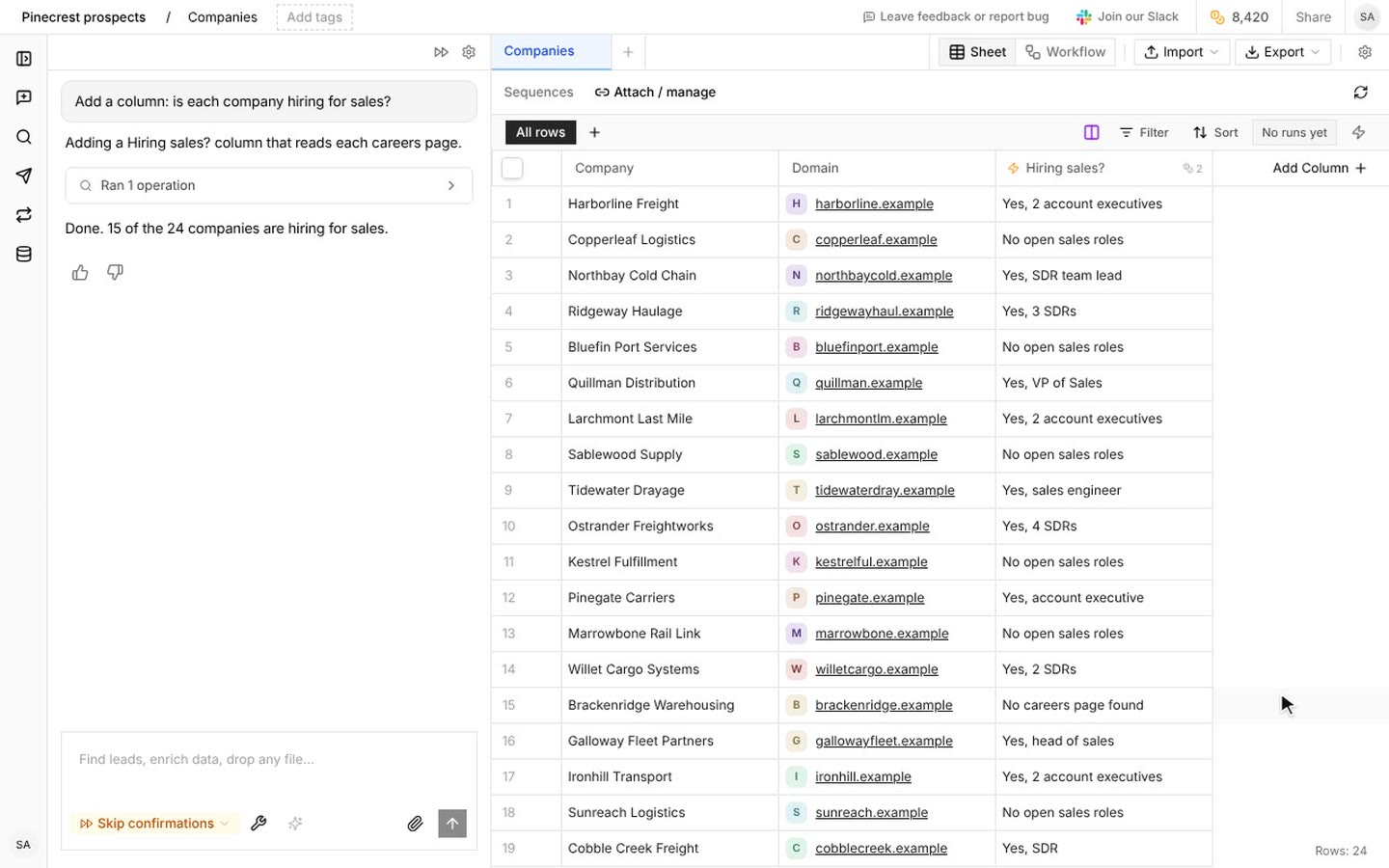This screenshot has width=1389, height=868.
Task: Click the Filter button
Action: click(1144, 133)
